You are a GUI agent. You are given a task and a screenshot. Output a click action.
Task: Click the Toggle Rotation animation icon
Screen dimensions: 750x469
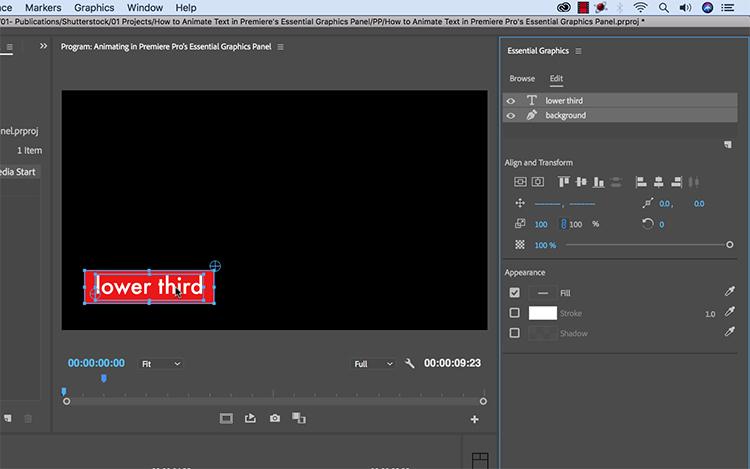[x=647, y=224]
